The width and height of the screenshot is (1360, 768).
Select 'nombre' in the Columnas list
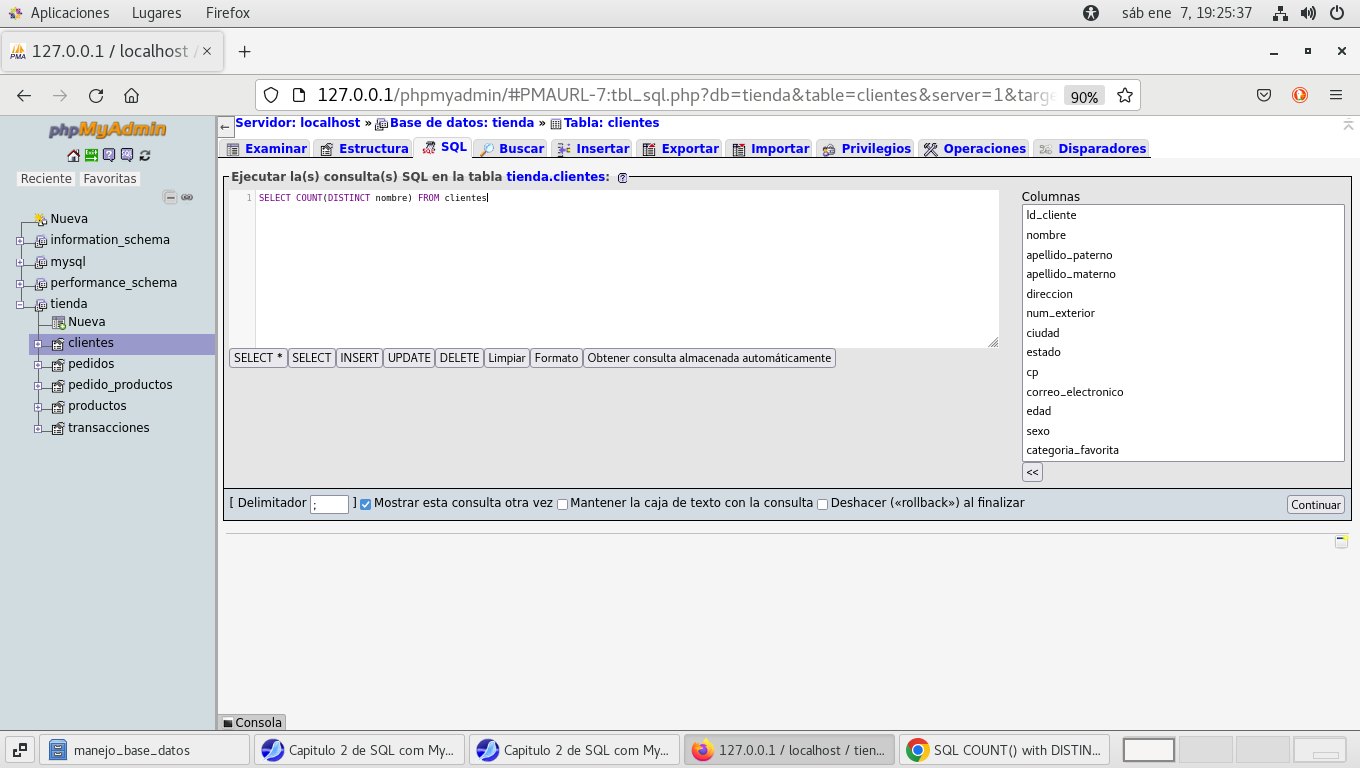(x=1046, y=235)
